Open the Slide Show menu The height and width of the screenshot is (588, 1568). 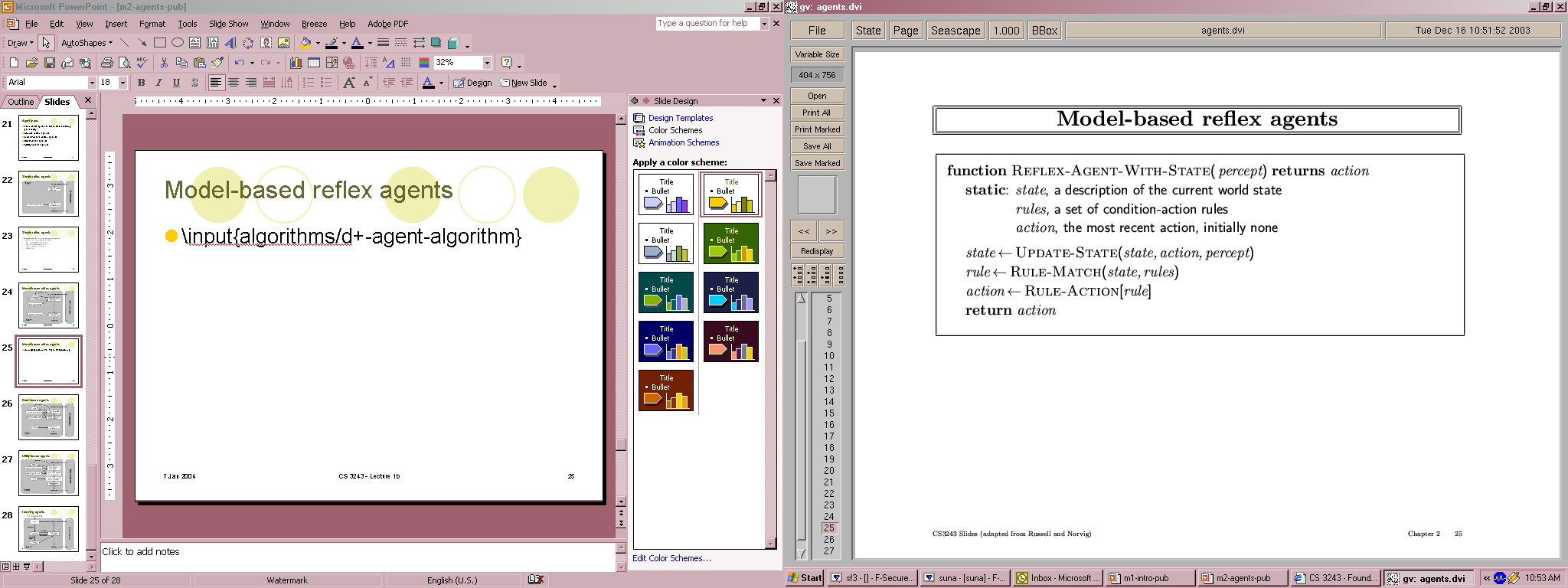coord(228,24)
